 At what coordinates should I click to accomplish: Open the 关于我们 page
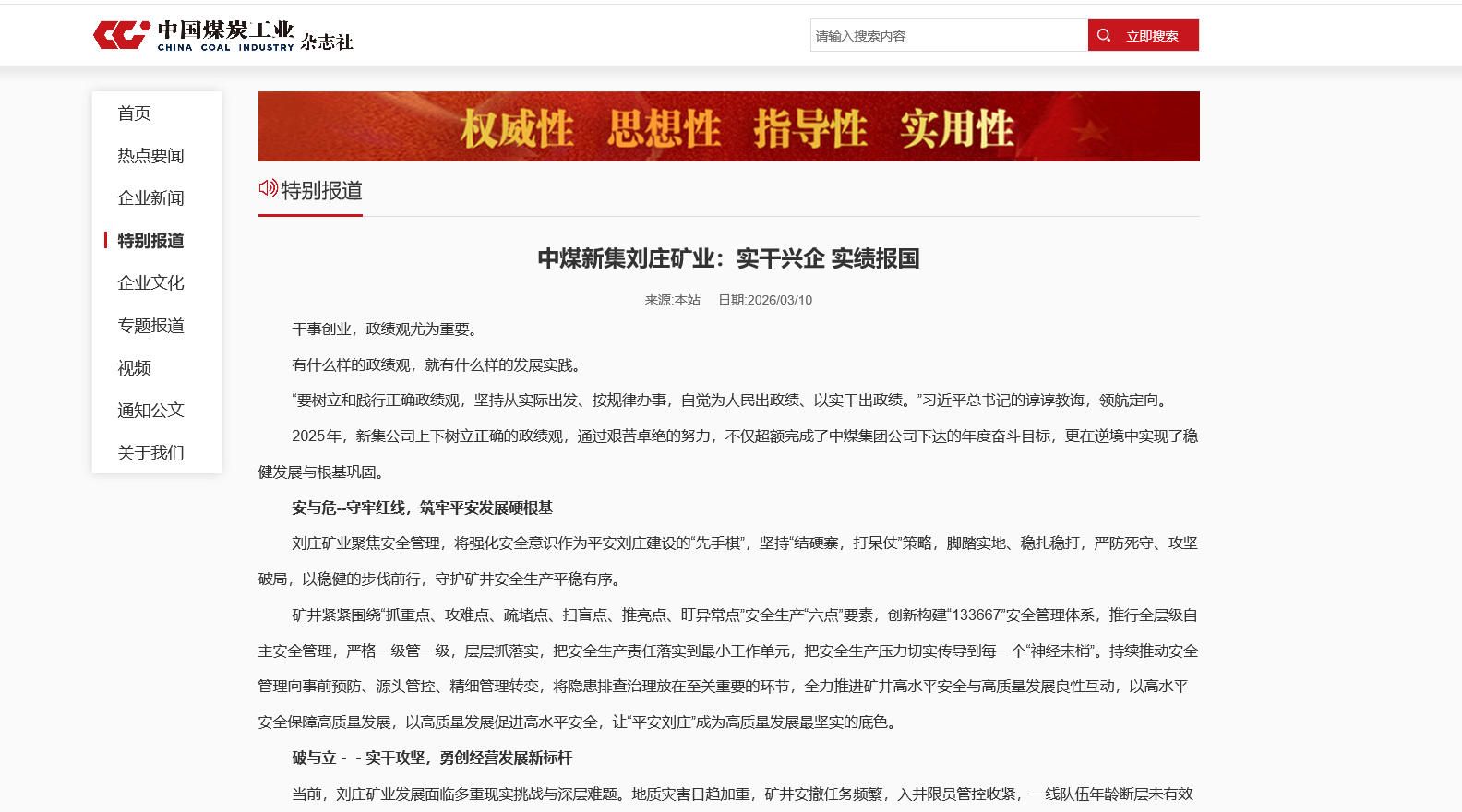[150, 453]
